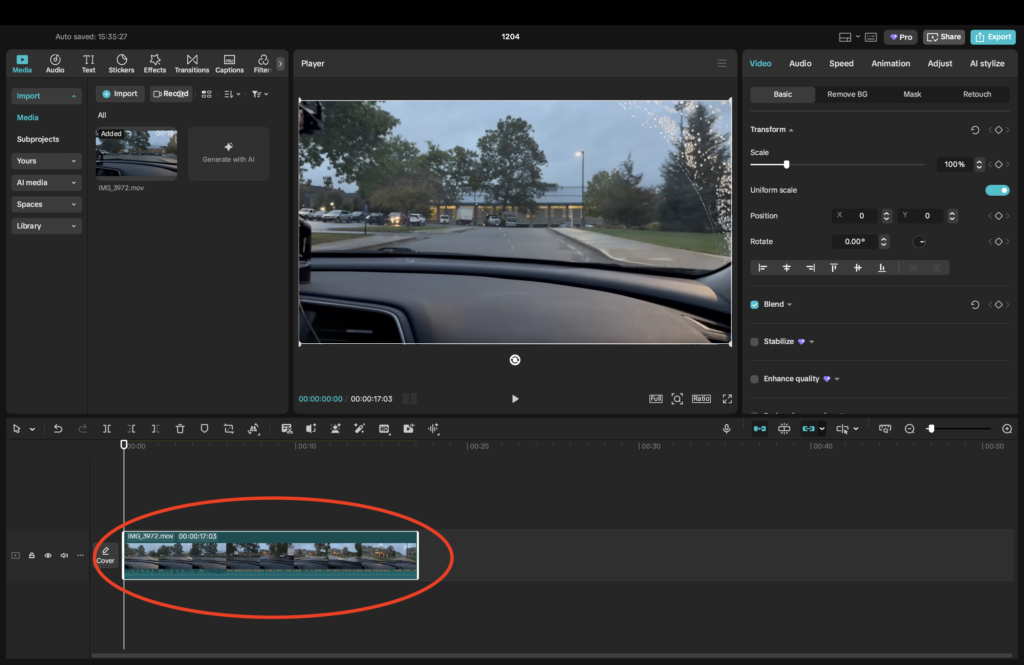
Task: Click the Delete icon in the timeline toolbar
Action: [180, 428]
